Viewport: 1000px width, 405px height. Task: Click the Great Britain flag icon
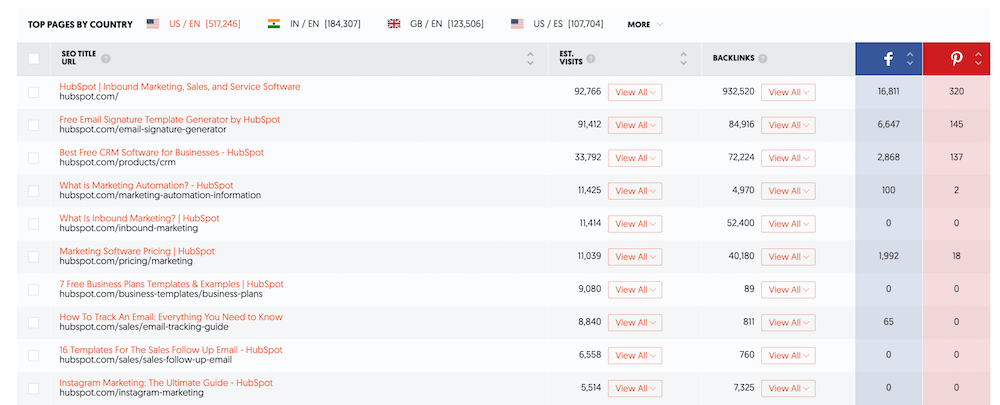pyautogui.click(x=394, y=23)
